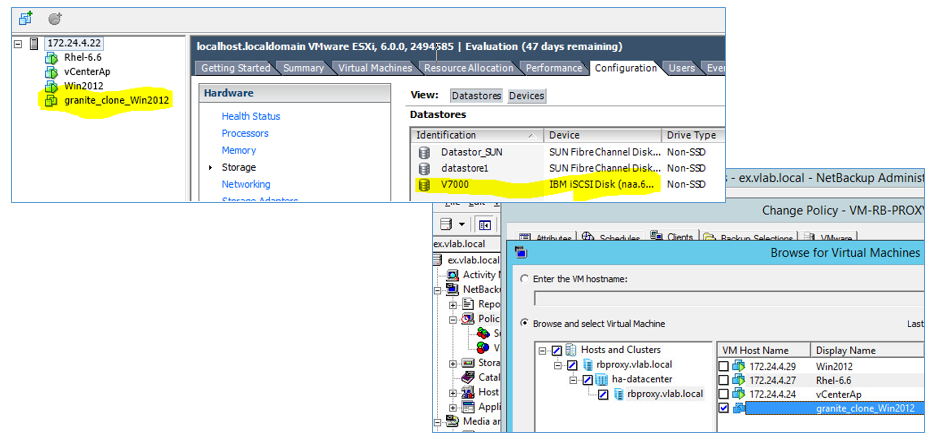Uncheck the granite_clone_Win2012 checkbox in VM list
This screenshot has width=938, height=441.
click(x=724, y=408)
